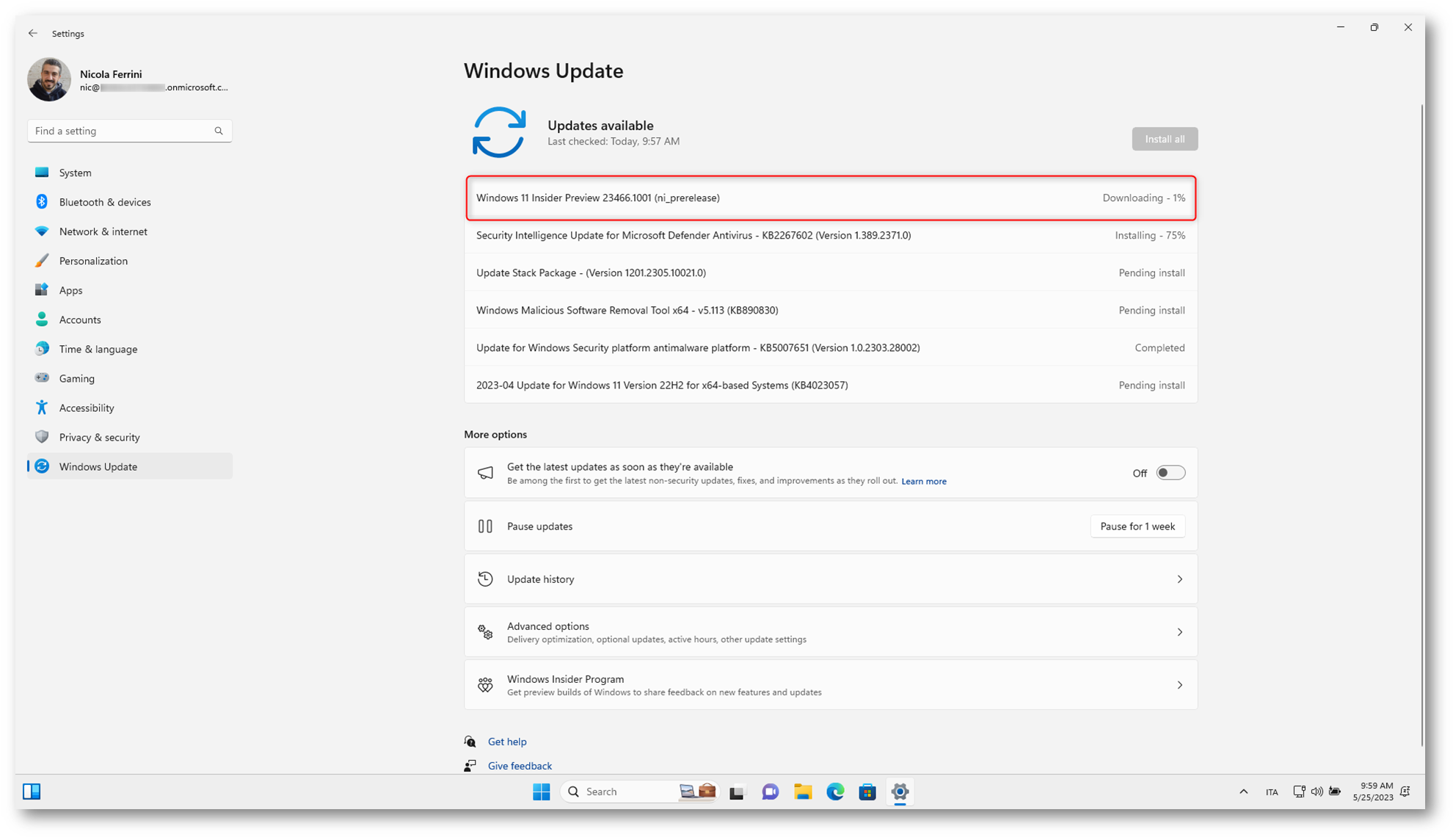Show hidden icons in system tray

(1243, 792)
